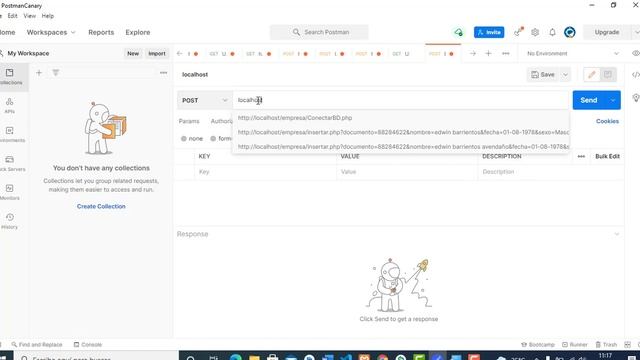
Task: Click the request URL input field
Action: pos(401,100)
